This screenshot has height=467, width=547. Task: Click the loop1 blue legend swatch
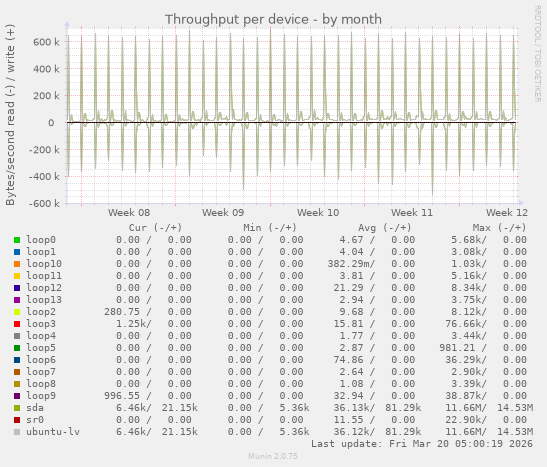(x=17, y=252)
